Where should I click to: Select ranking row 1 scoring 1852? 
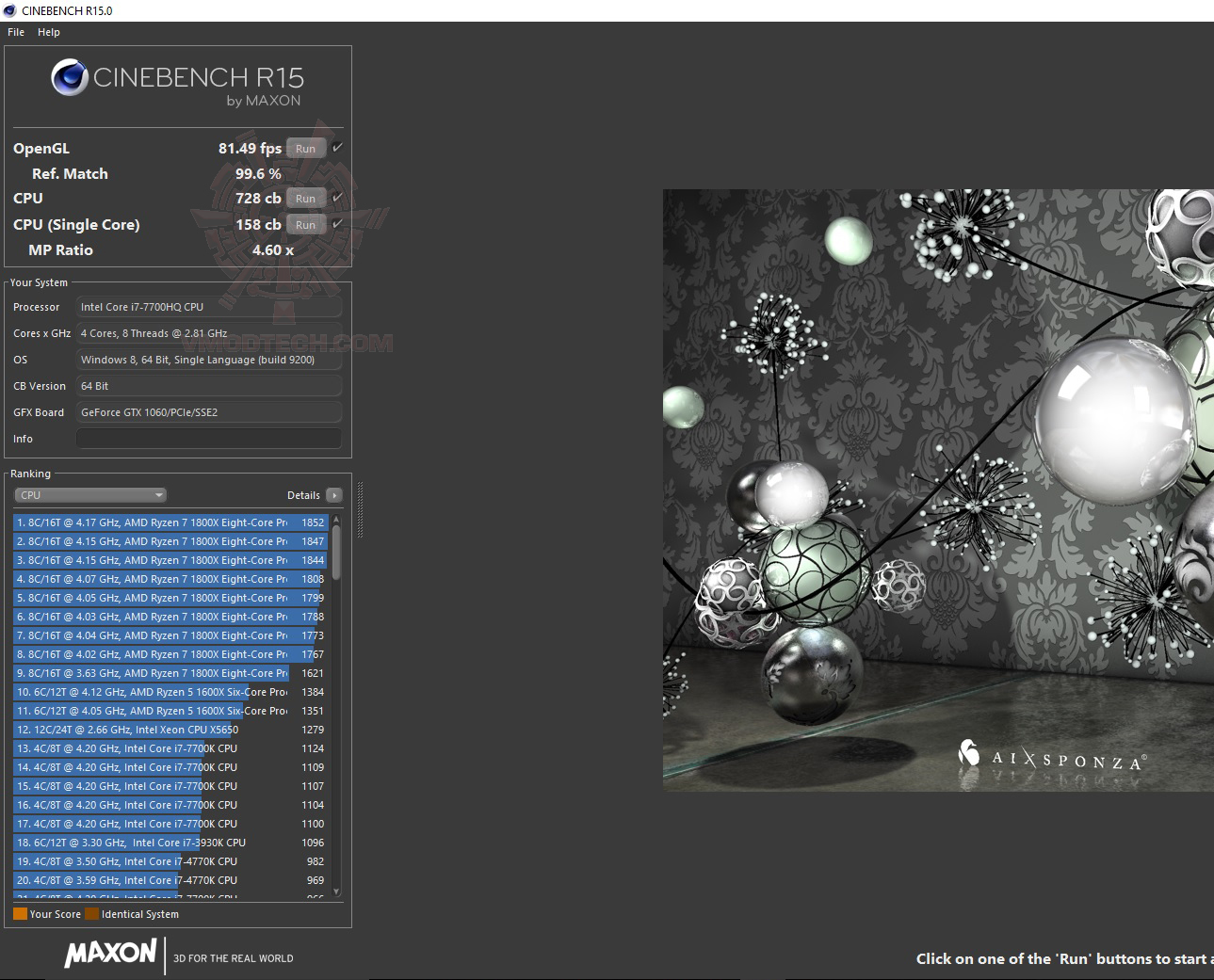(x=170, y=522)
